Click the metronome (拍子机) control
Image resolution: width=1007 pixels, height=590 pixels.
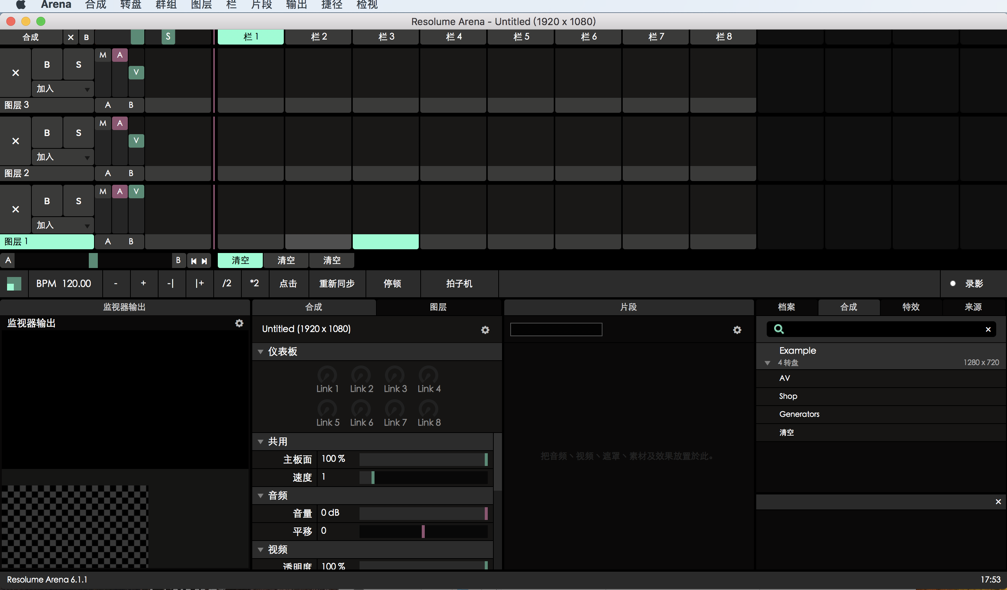pyautogui.click(x=459, y=283)
